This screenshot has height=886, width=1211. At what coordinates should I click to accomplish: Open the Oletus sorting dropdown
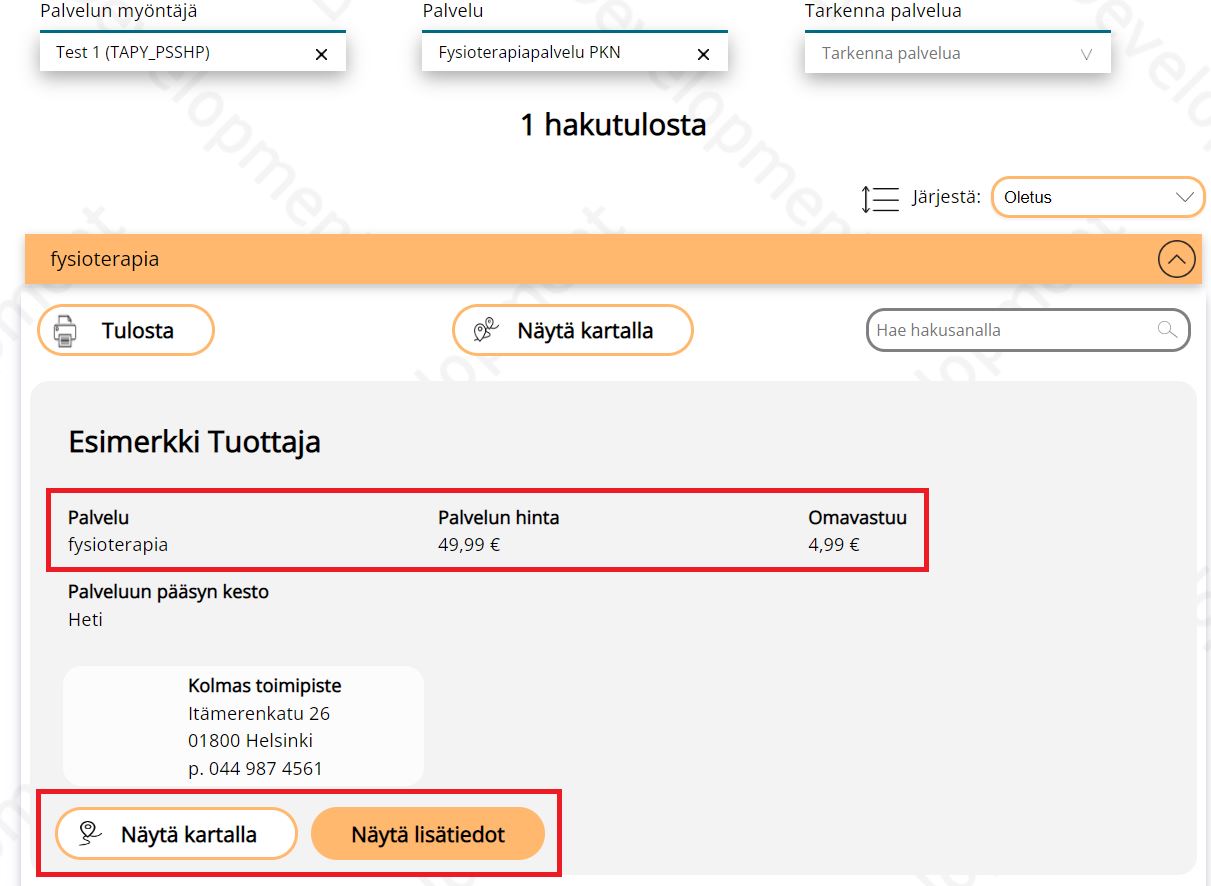pyautogui.click(x=1097, y=197)
